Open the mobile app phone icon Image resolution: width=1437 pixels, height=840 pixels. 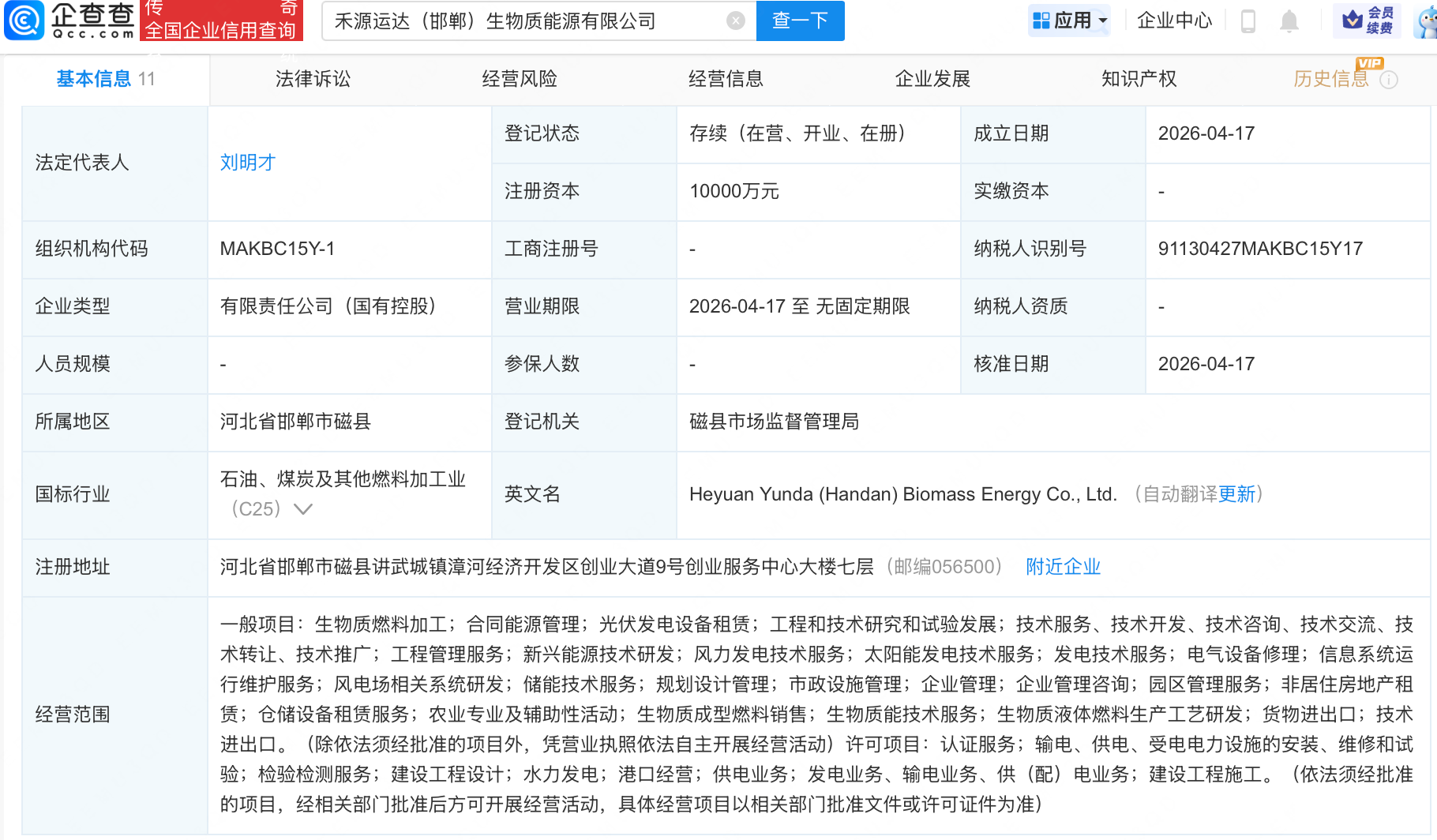[x=1248, y=21]
